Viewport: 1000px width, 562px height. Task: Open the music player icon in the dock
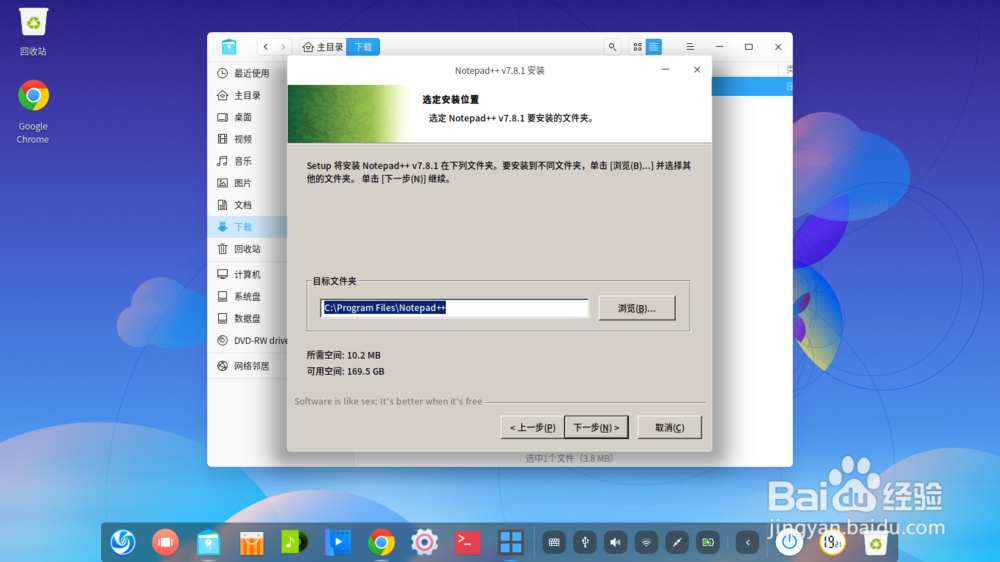tap(295, 543)
